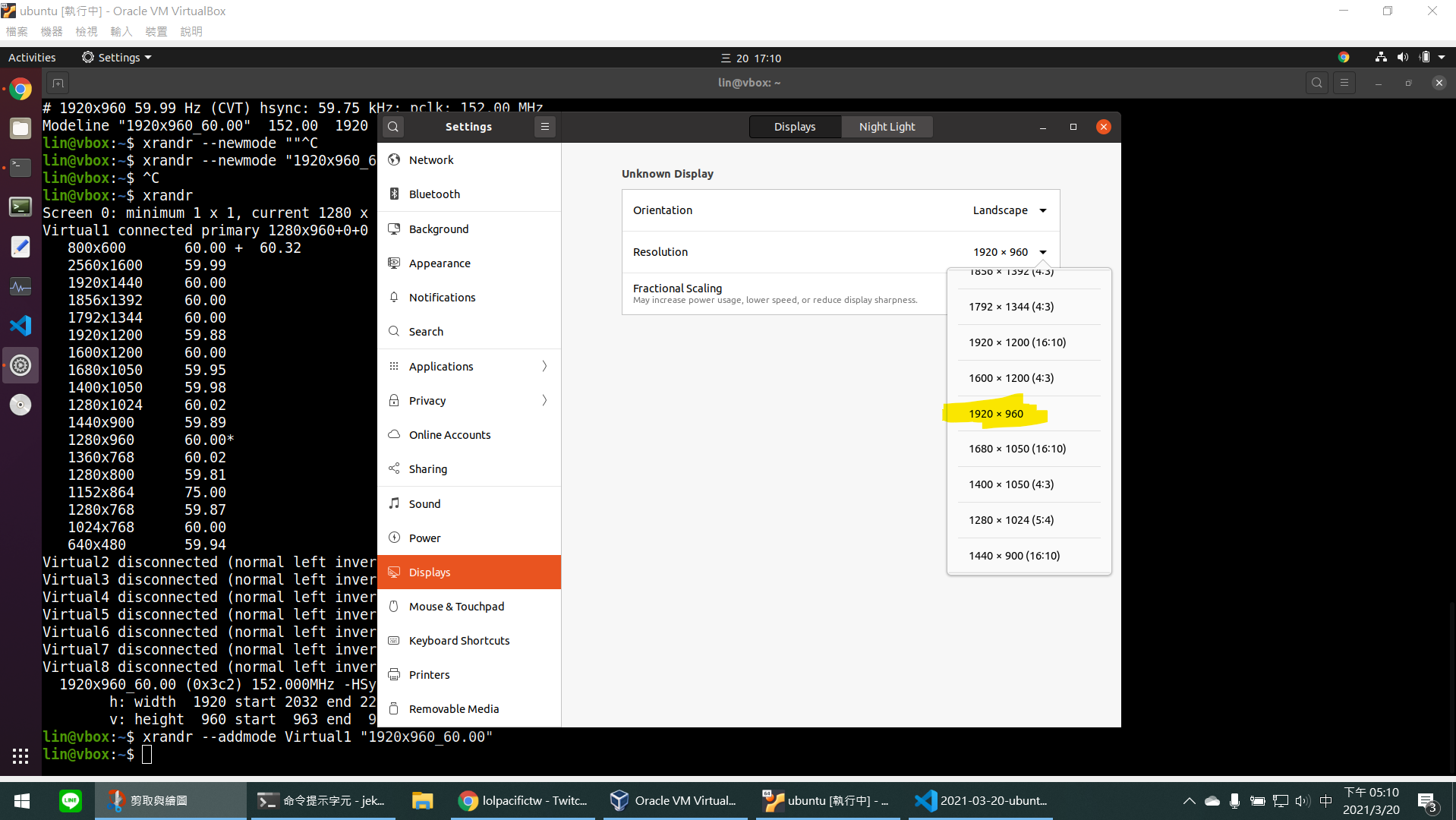Open the text editor dock icon
Image resolution: width=1456 pixels, height=820 pixels.
[x=20, y=247]
